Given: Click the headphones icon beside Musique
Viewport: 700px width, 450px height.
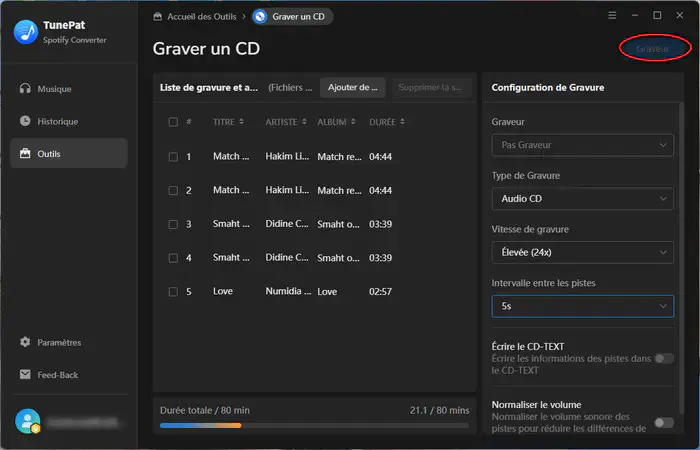Looking at the screenshot, I should tap(25, 88).
